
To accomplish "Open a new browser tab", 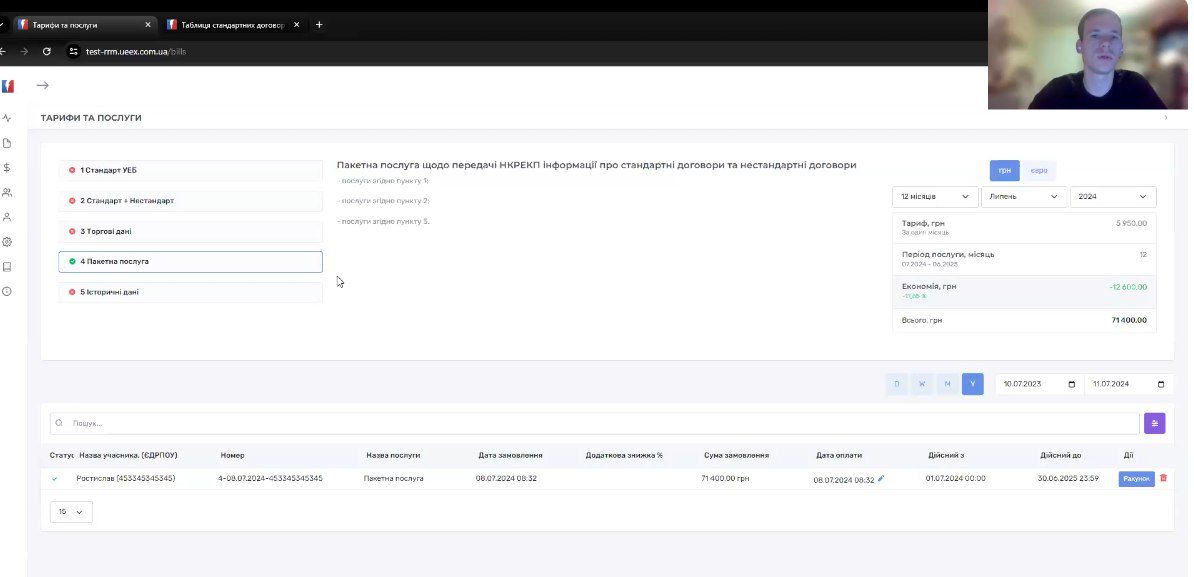I will pyautogui.click(x=319, y=24).
